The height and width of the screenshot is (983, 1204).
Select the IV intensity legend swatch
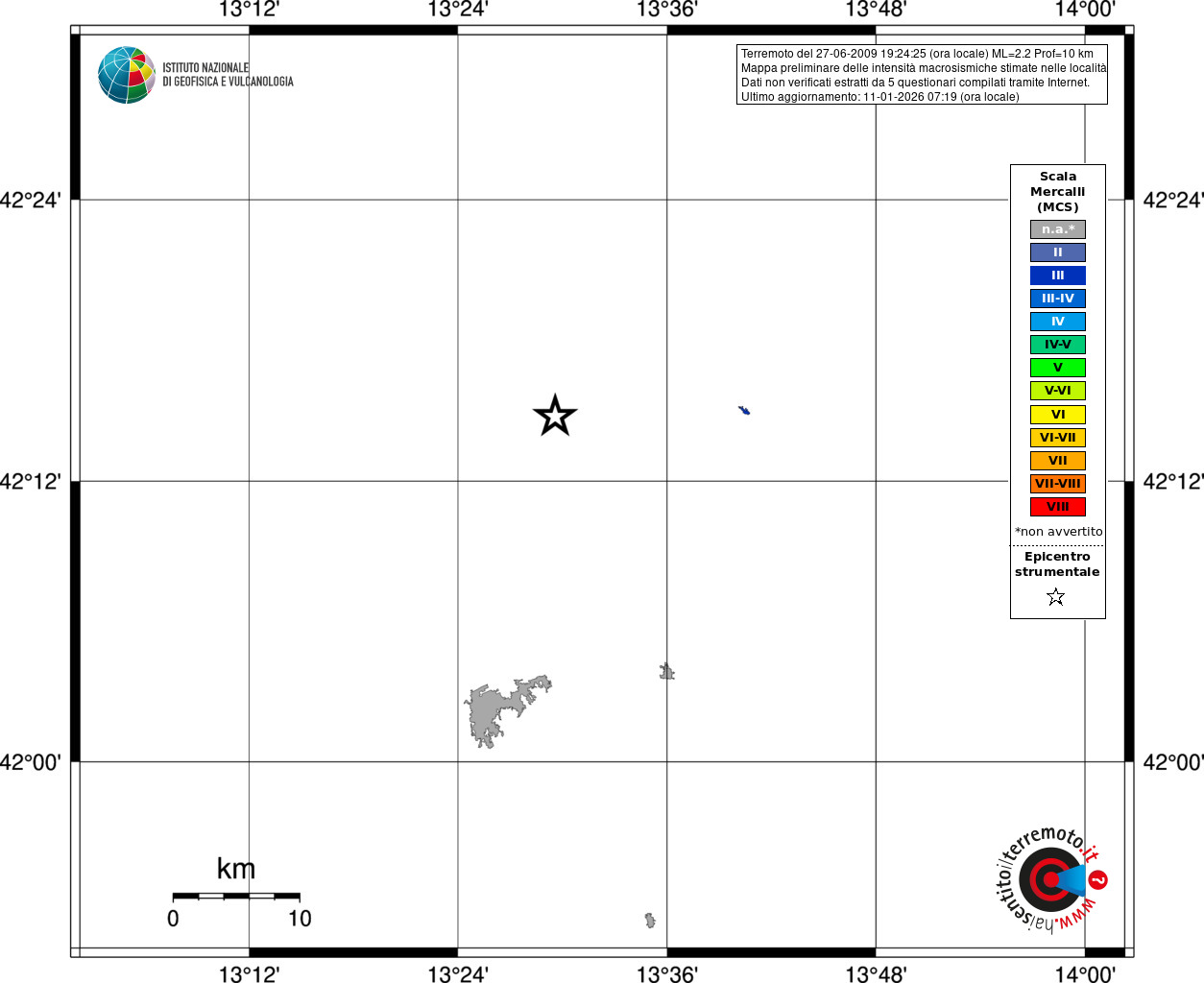(x=1058, y=322)
